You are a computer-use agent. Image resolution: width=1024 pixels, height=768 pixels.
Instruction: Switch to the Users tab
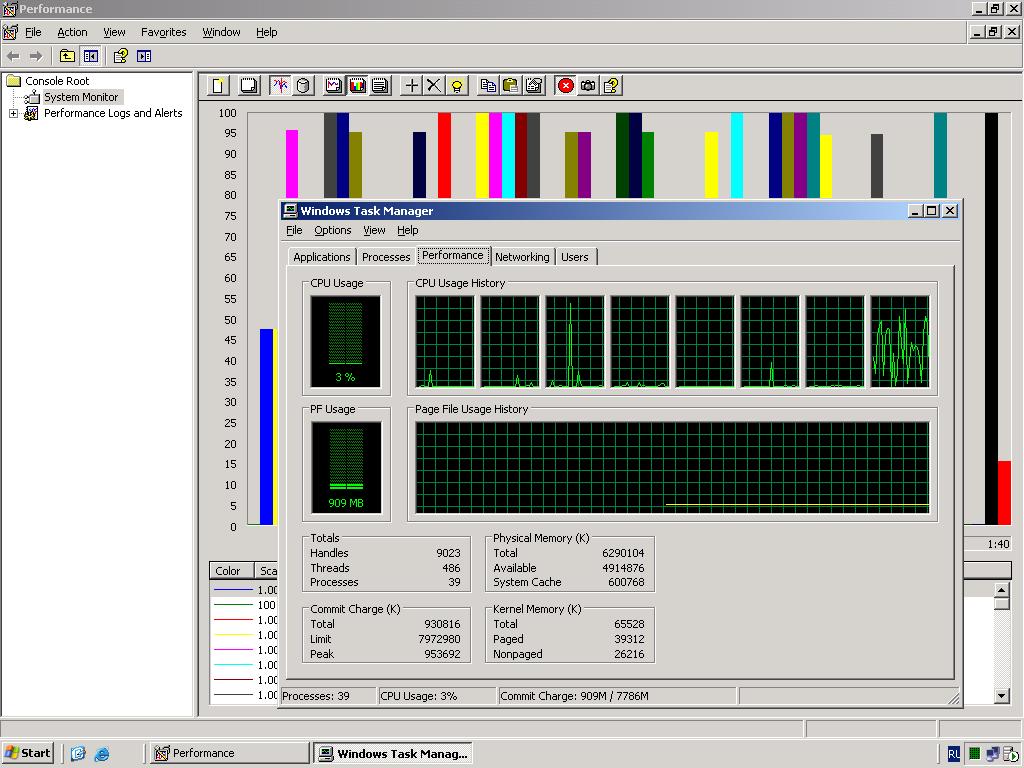[575, 257]
